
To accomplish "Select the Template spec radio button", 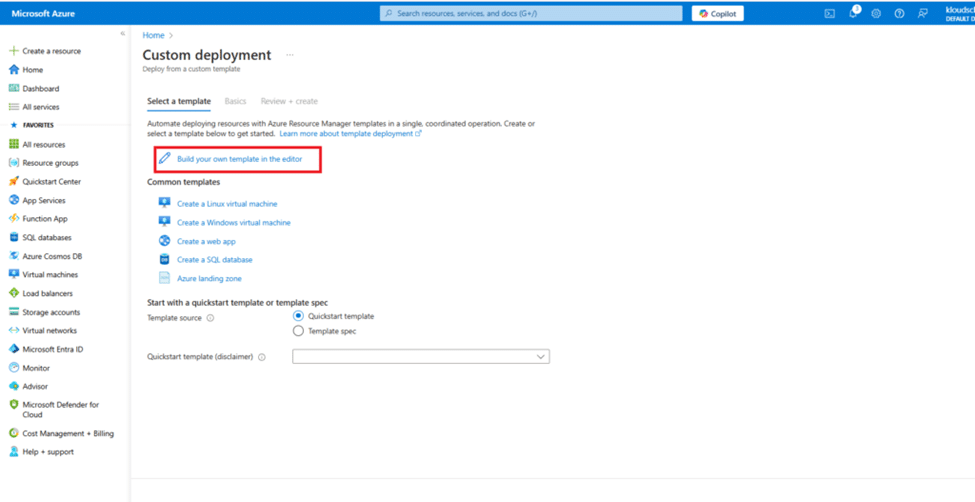I will click(298, 331).
